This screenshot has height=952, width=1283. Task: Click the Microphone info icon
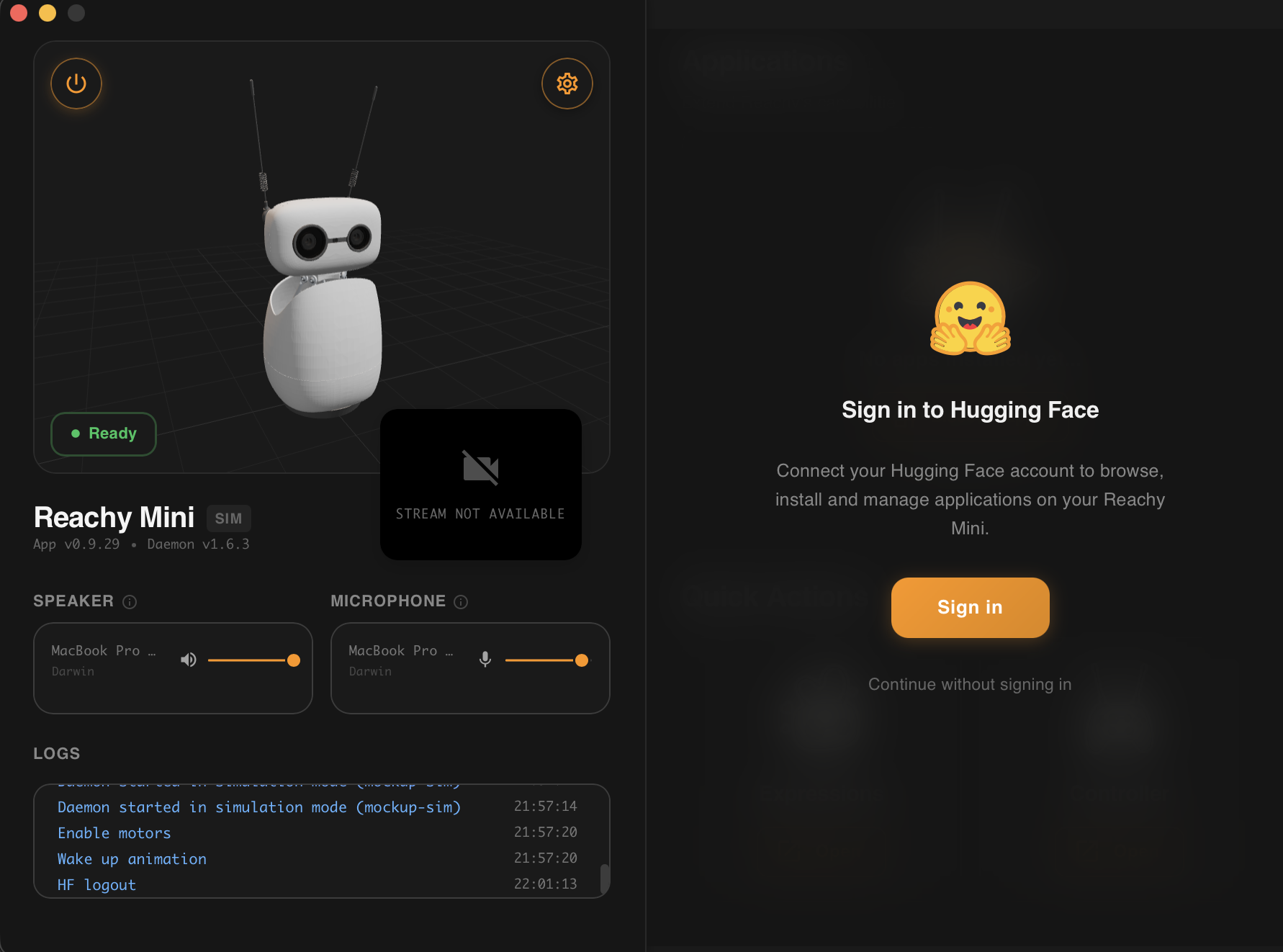coord(462,602)
